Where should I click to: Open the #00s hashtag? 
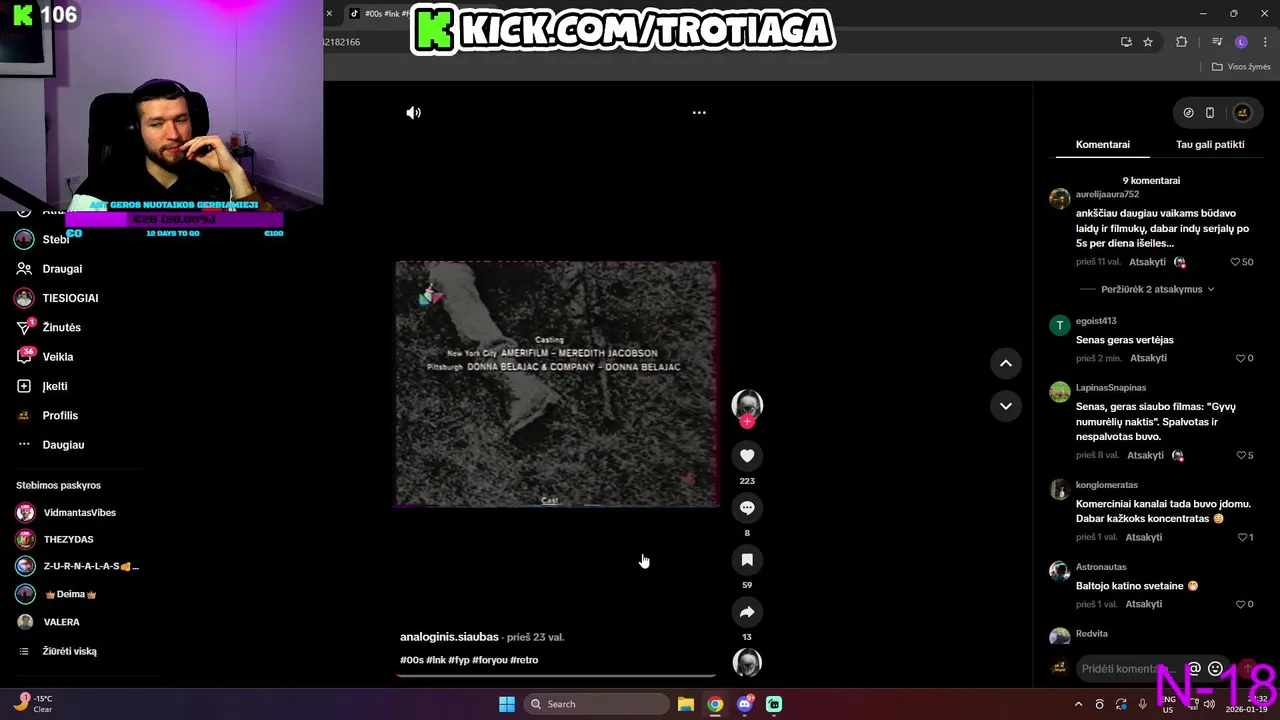point(411,660)
